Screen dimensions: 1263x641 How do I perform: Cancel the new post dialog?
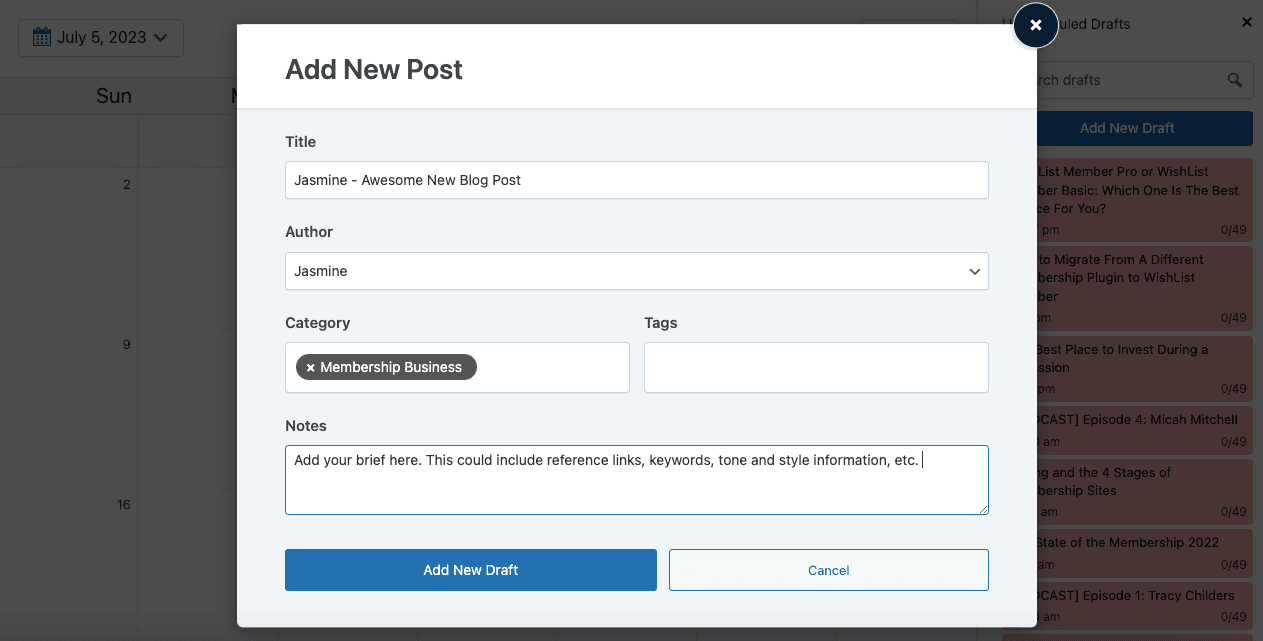click(828, 570)
